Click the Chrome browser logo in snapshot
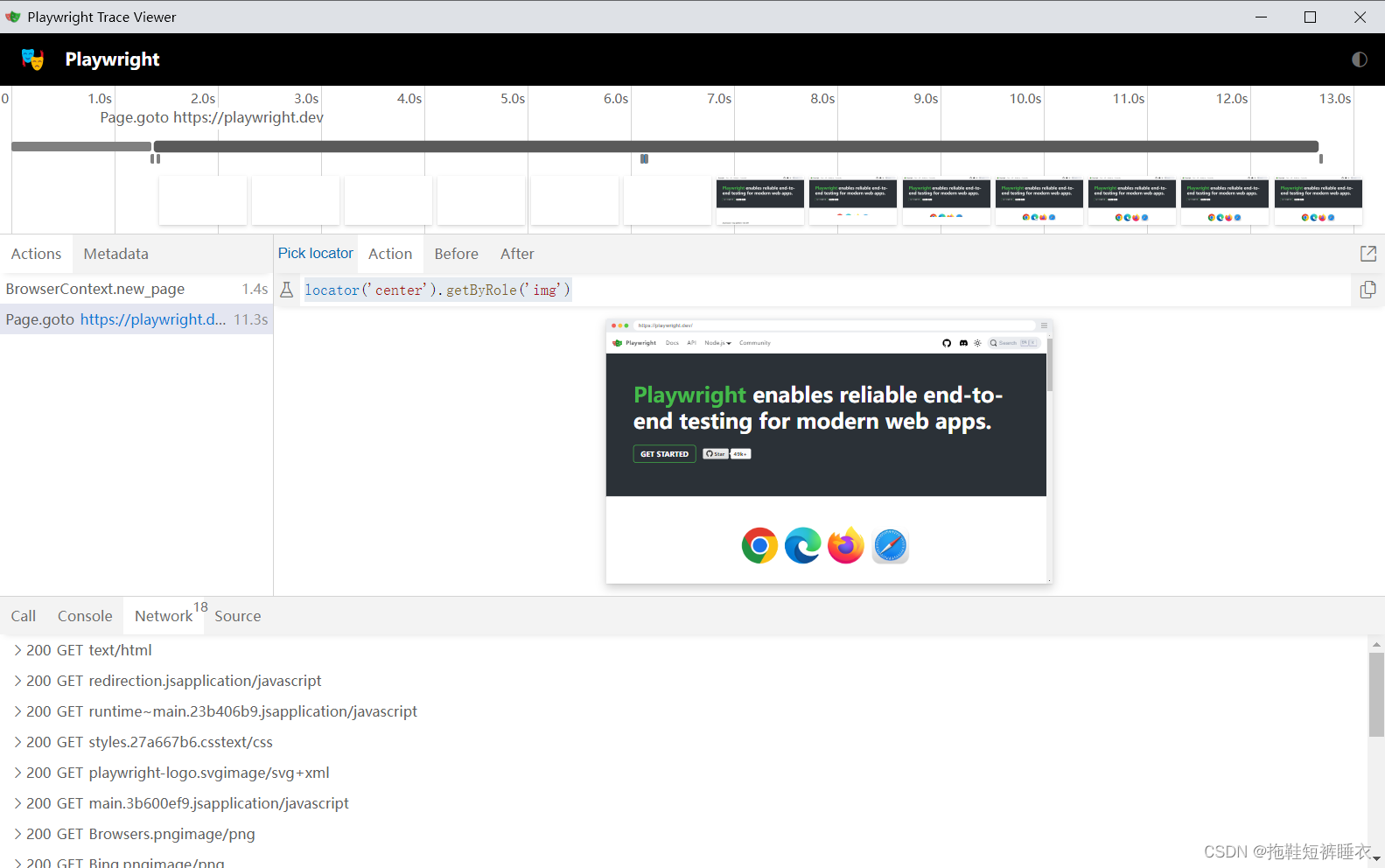The height and width of the screenshot is (868, 1385). click(x=759, y=546)
